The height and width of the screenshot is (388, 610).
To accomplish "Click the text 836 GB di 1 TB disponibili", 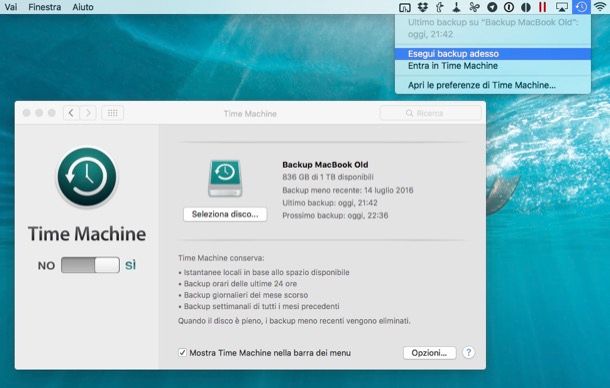I will click(x=328, y=177).
